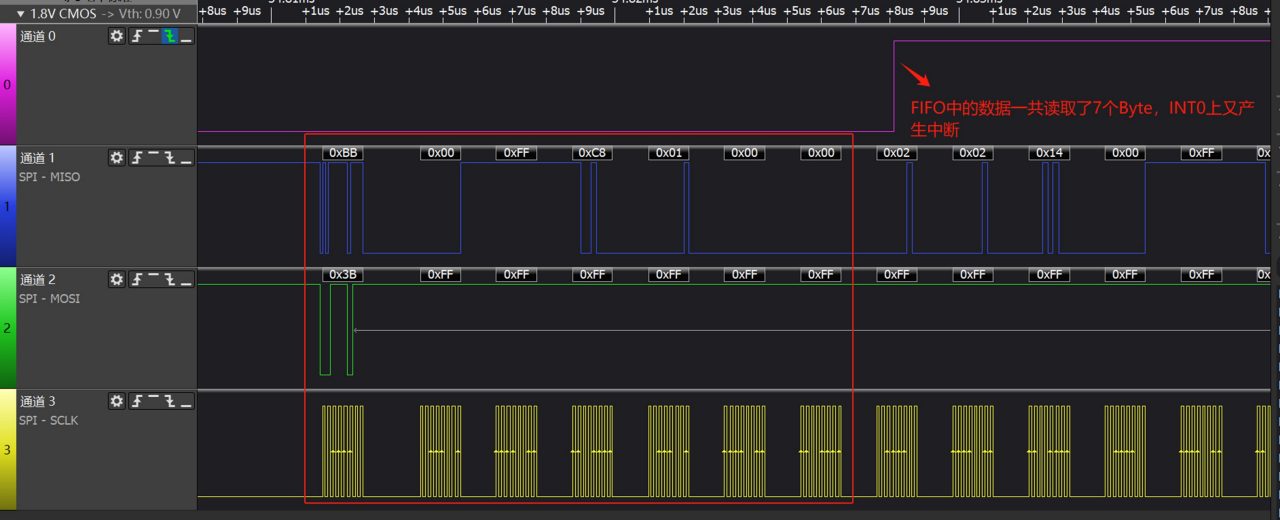Open settings gear for 通道 2
The width and height of the screenshot is (1280, 520).
tap(117, 280)
